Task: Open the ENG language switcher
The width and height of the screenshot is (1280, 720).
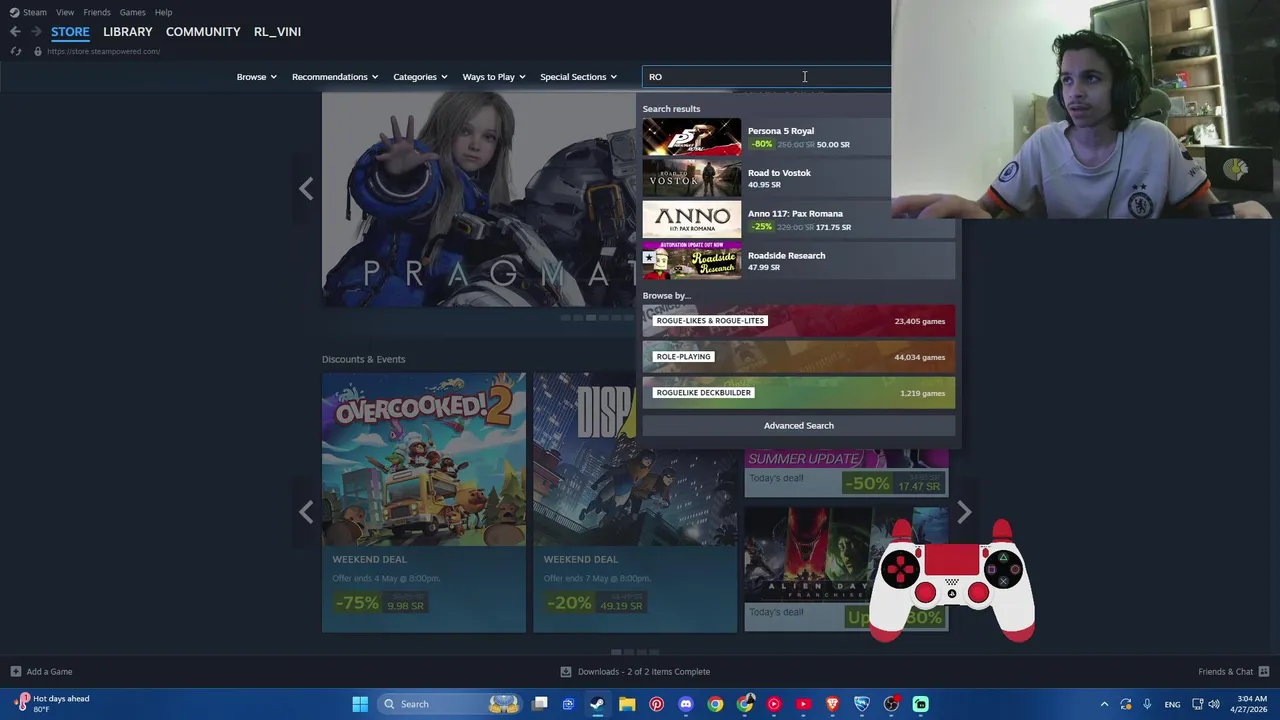Action: point(1172,704)
